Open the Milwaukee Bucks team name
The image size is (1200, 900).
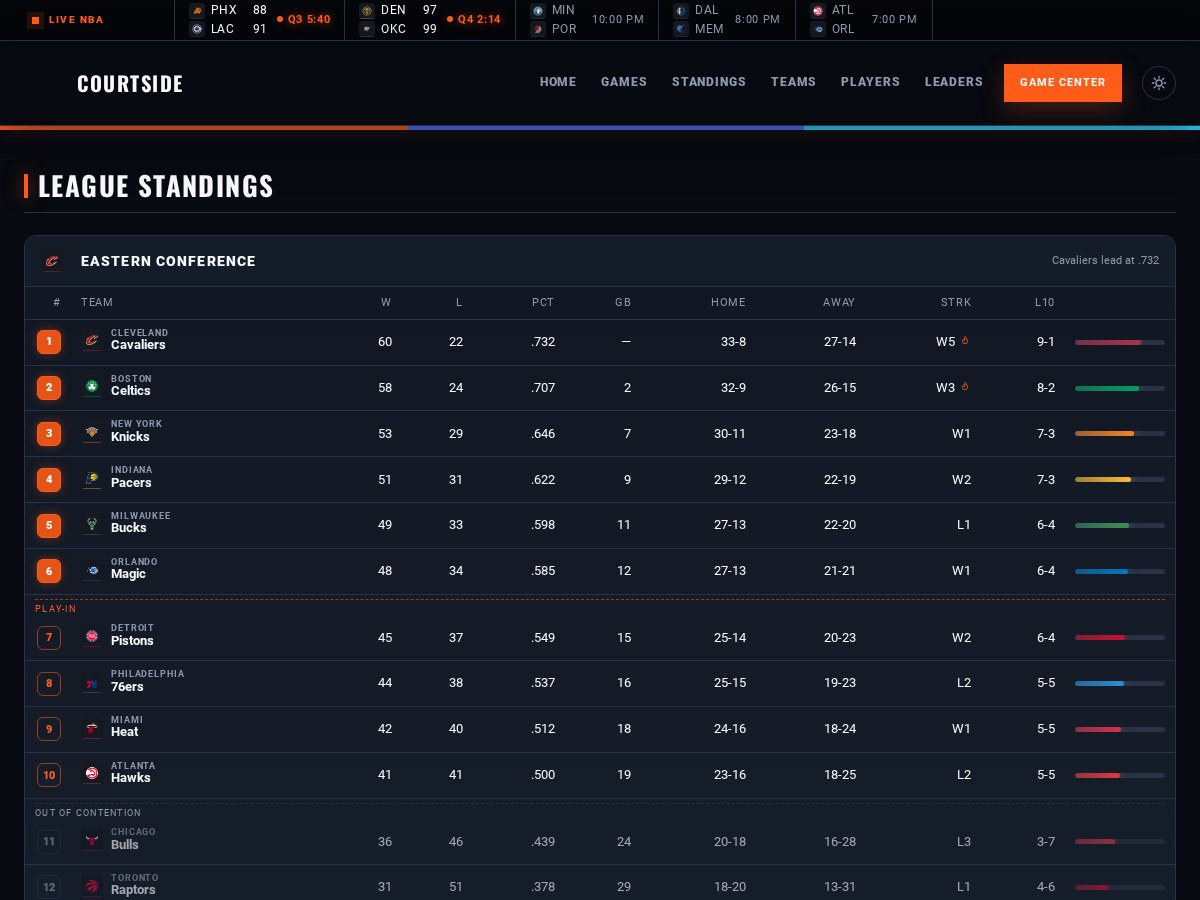coord(141,523)
